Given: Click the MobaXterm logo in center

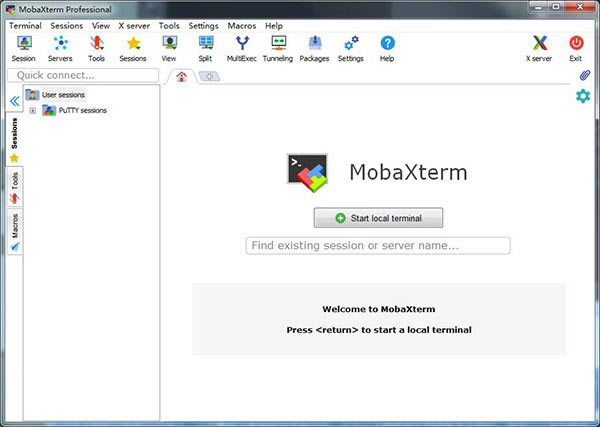Looking at the screenshot, I should click(x=308, y=173).
